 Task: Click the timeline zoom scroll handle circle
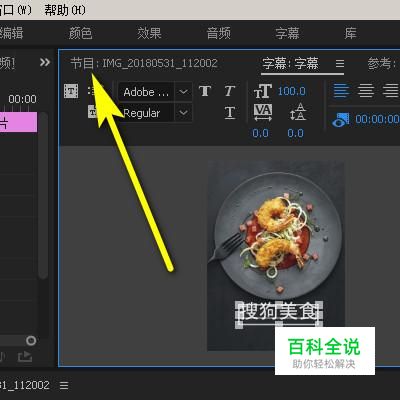click(x=31, y=341)
